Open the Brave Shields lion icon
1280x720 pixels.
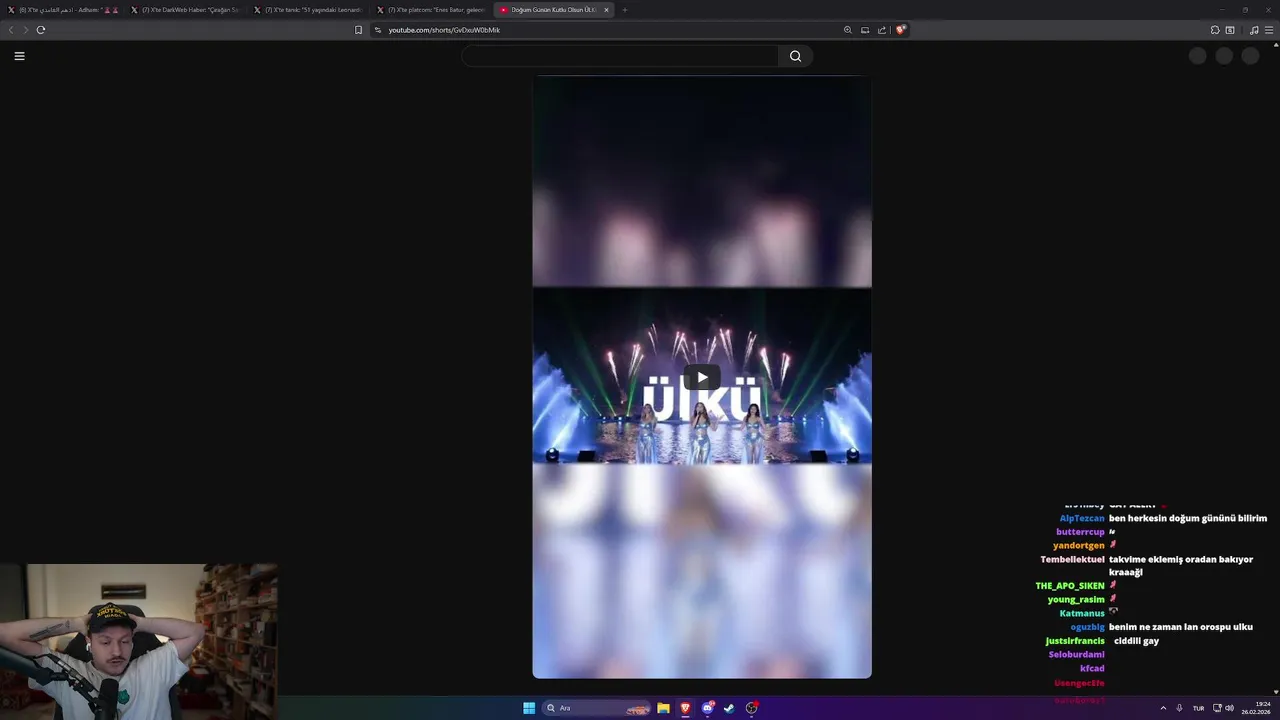point(900,30)
